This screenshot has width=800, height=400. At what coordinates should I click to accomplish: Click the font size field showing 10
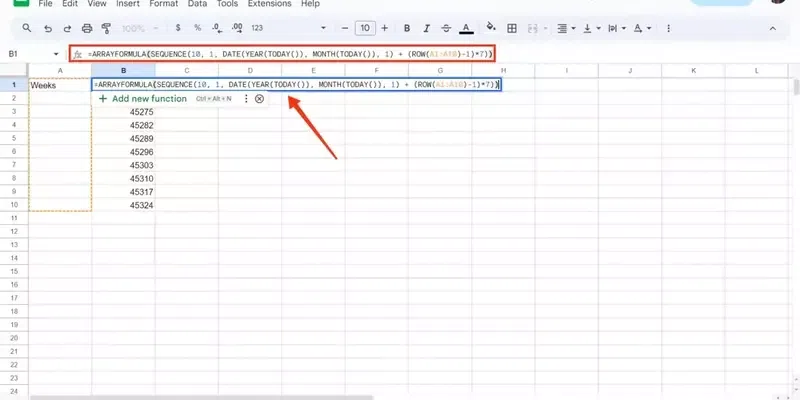tap(365, 28)
